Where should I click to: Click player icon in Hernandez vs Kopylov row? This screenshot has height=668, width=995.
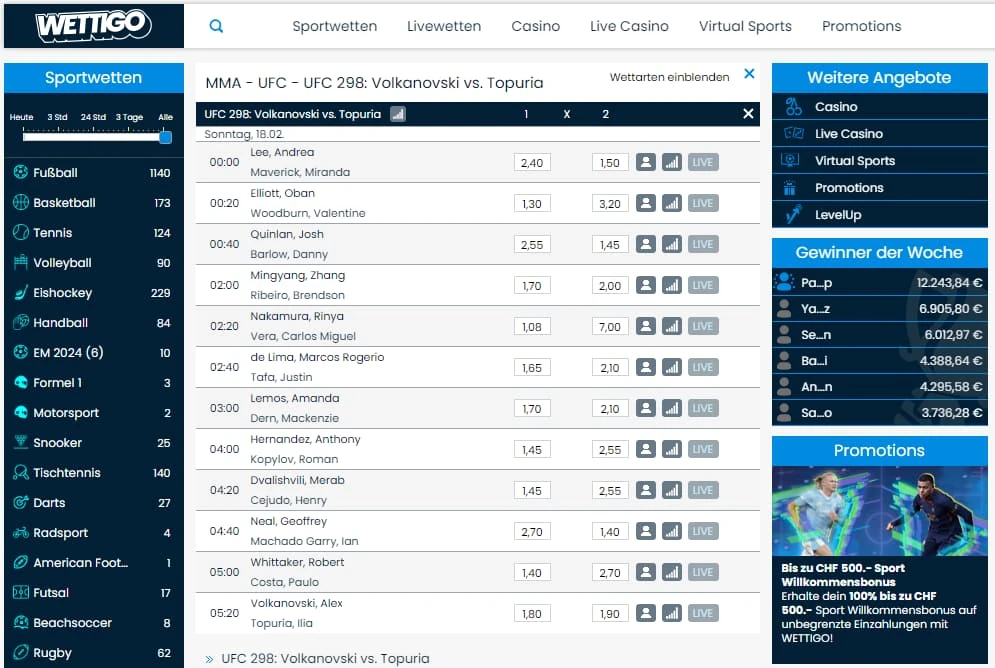(x=645, y=449)
